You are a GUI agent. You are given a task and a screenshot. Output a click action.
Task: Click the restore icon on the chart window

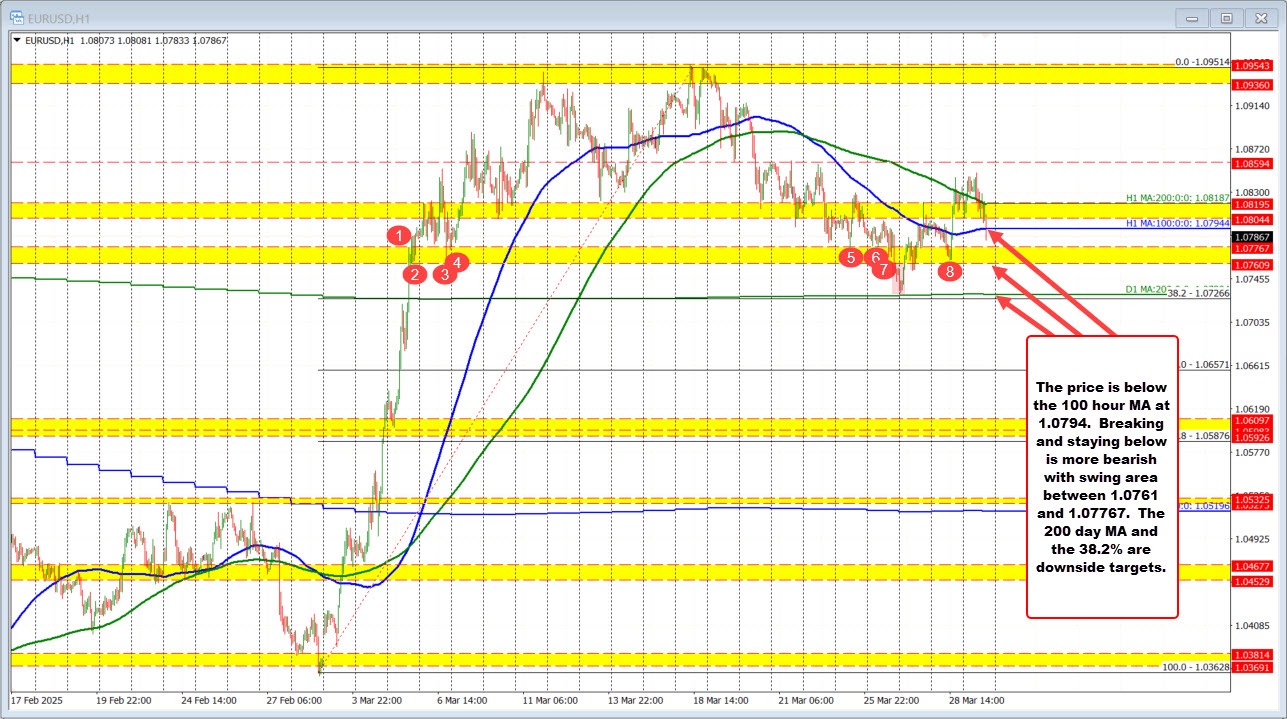[1225, 18]
